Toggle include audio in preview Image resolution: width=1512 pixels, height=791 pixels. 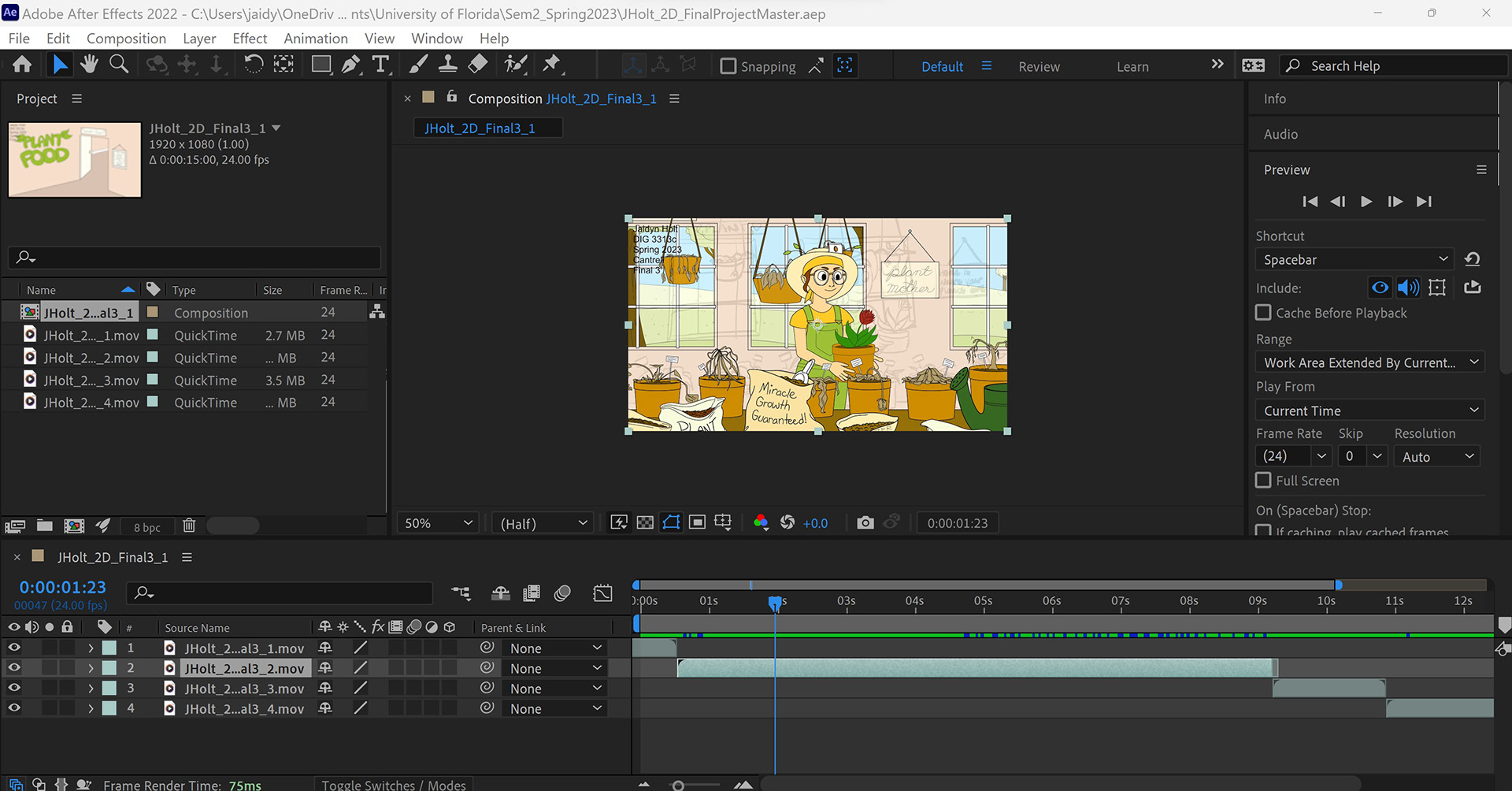(x=1408, y=288)
